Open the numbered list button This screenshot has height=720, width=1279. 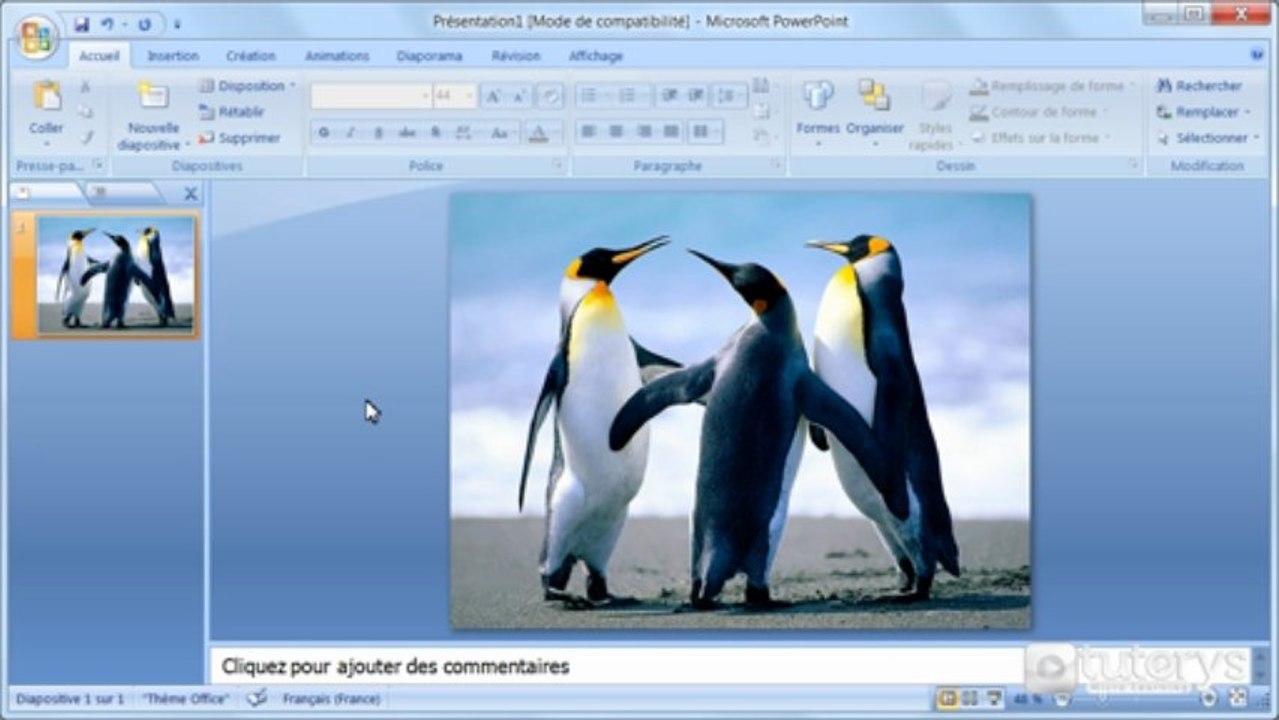pyautogui.click(x=632, y=95)
